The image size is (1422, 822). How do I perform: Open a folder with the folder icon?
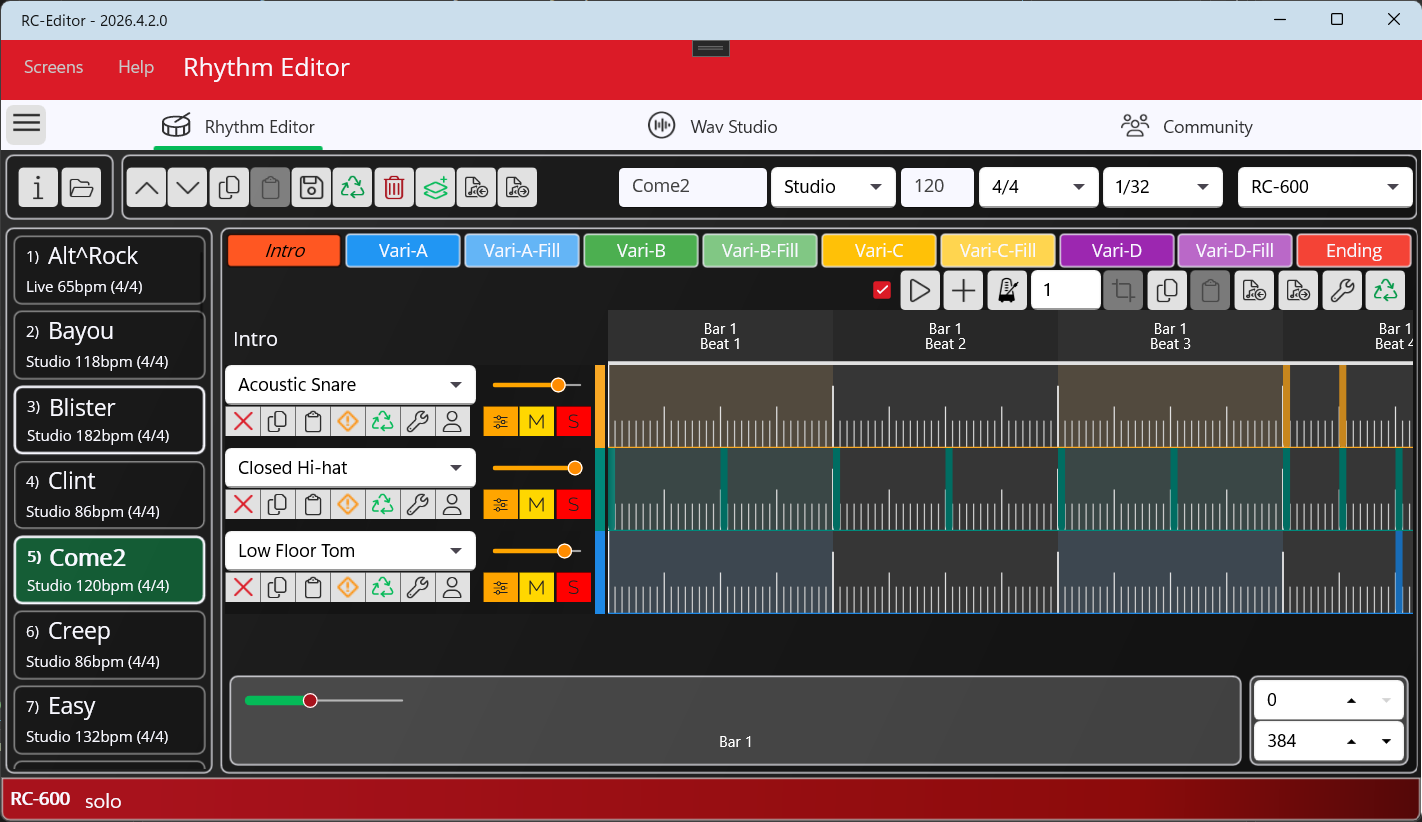click(81, 187)
